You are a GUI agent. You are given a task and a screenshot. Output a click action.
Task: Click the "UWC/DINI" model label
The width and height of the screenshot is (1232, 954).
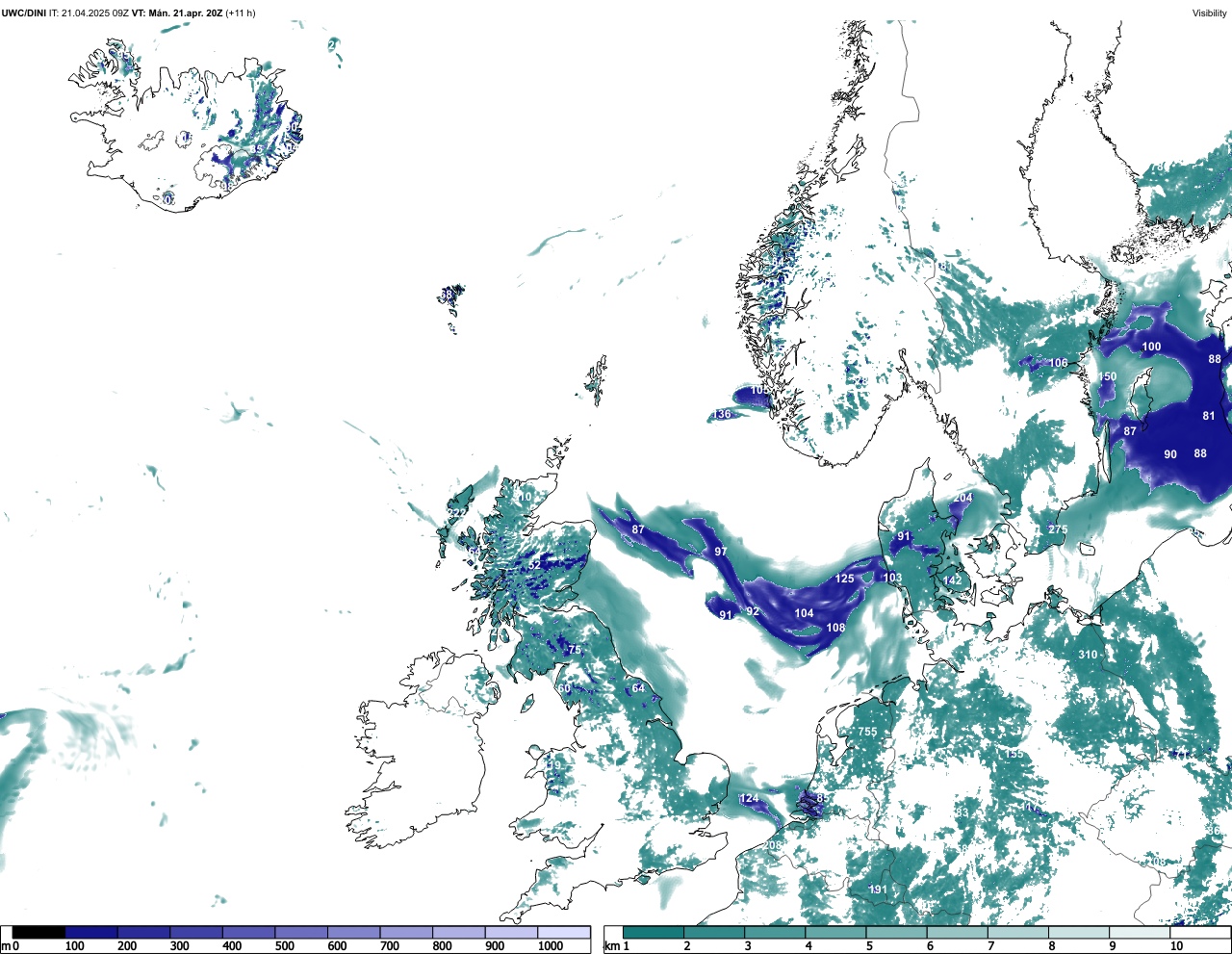pos(24,13)
